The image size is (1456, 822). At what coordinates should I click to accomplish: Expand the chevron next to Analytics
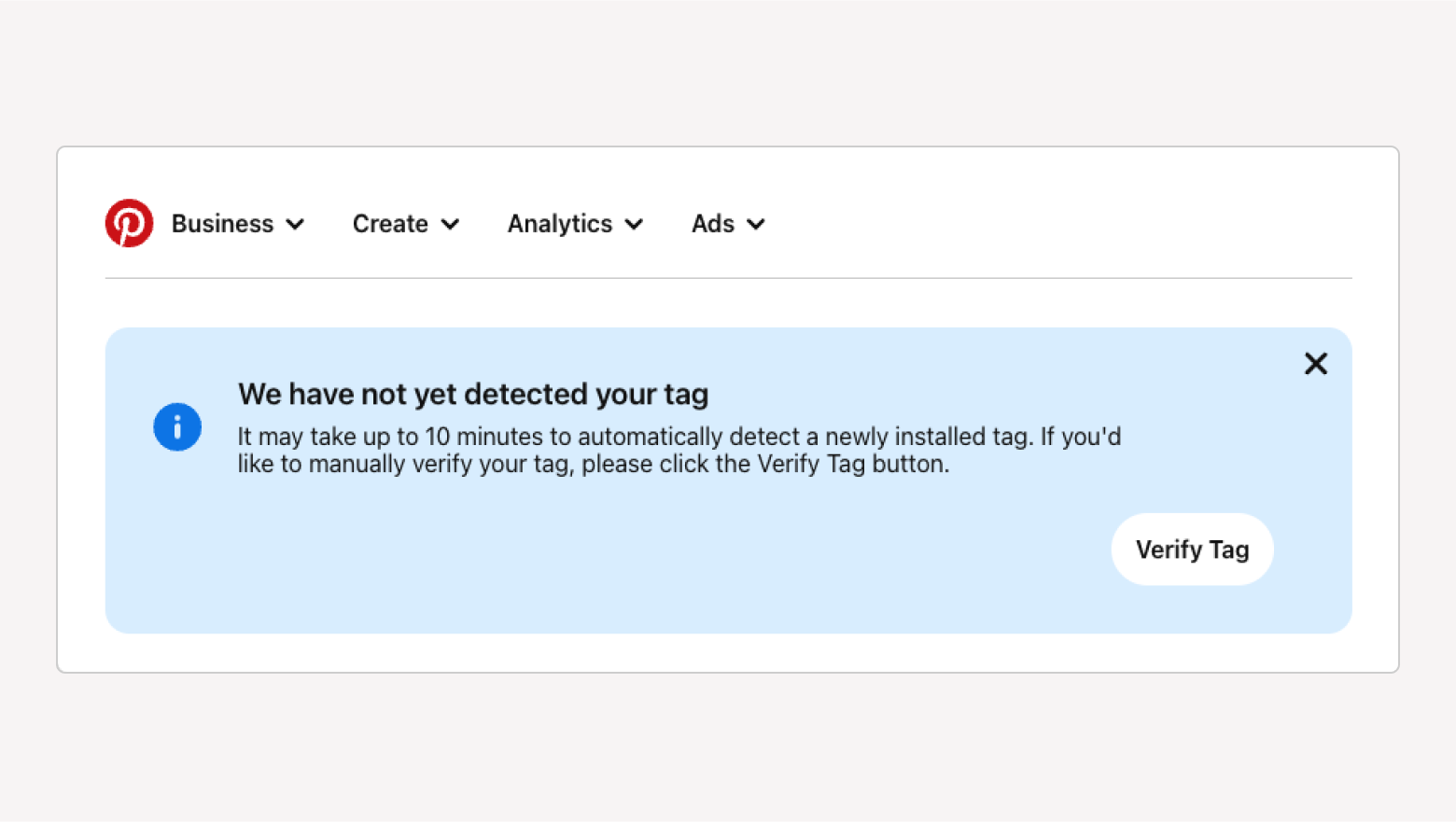point(634,225)
